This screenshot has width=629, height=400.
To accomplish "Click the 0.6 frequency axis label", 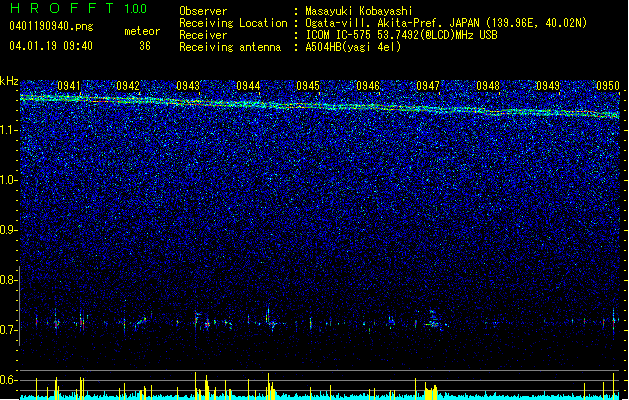I will [x=8, y=380].
